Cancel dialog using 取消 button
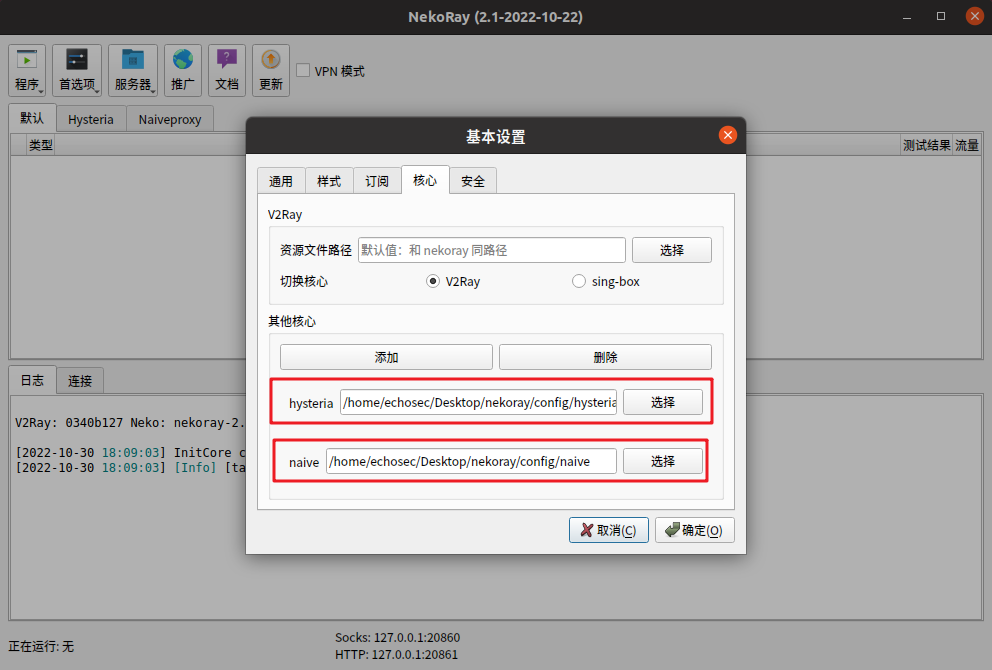 pyautogui.click(x=608, y=529)
